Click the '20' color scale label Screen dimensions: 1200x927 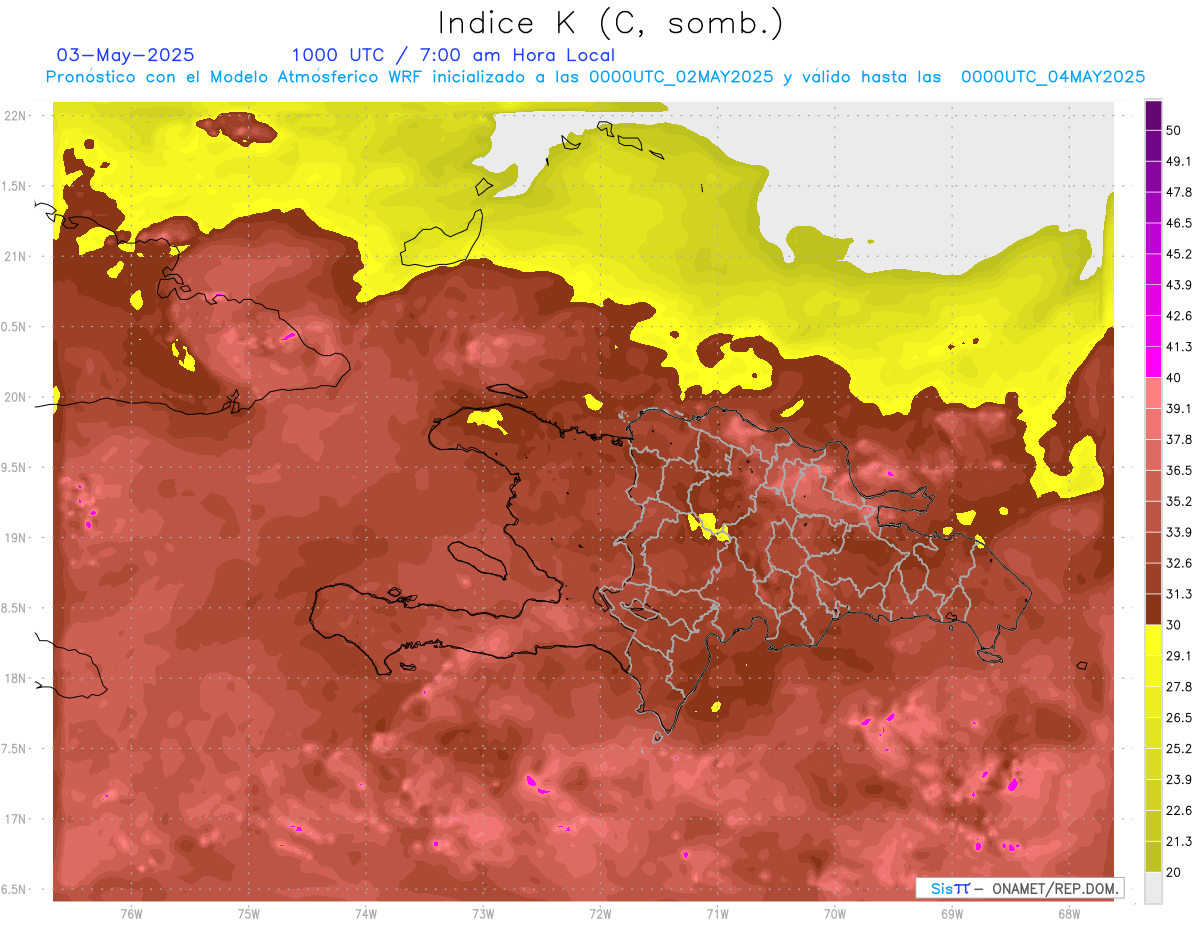[x=1175, y=872]
